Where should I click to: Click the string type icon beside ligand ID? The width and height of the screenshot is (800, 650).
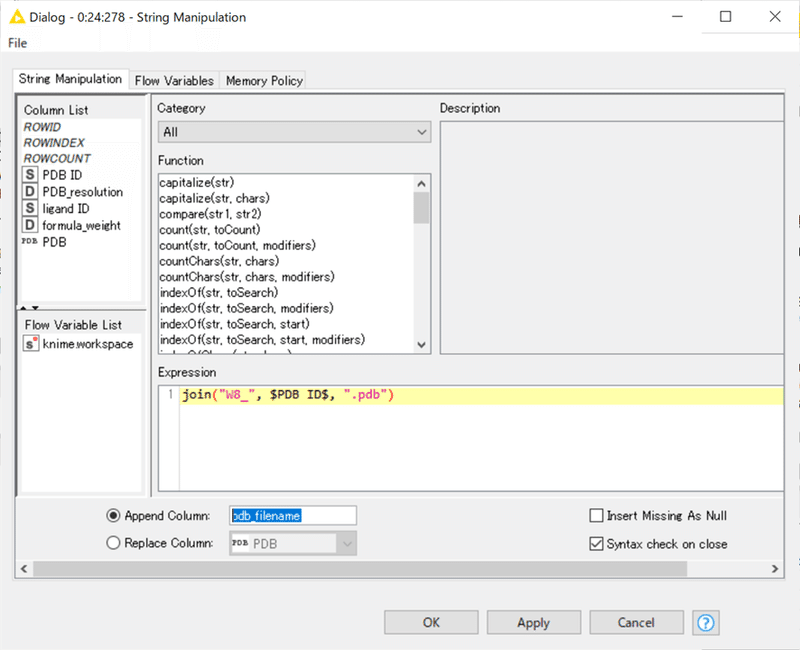tap(30, 208)
